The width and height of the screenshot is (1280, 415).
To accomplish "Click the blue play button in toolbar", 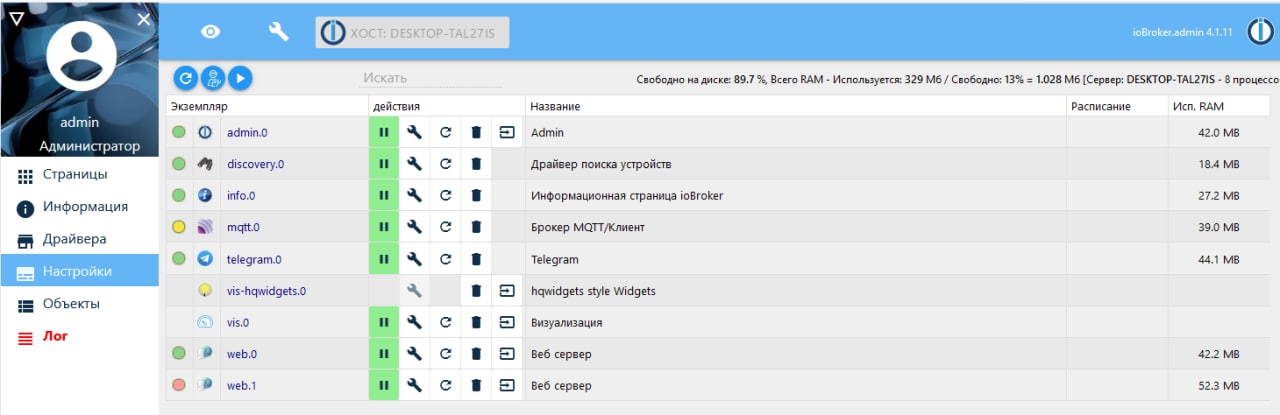I will [240, 78].
